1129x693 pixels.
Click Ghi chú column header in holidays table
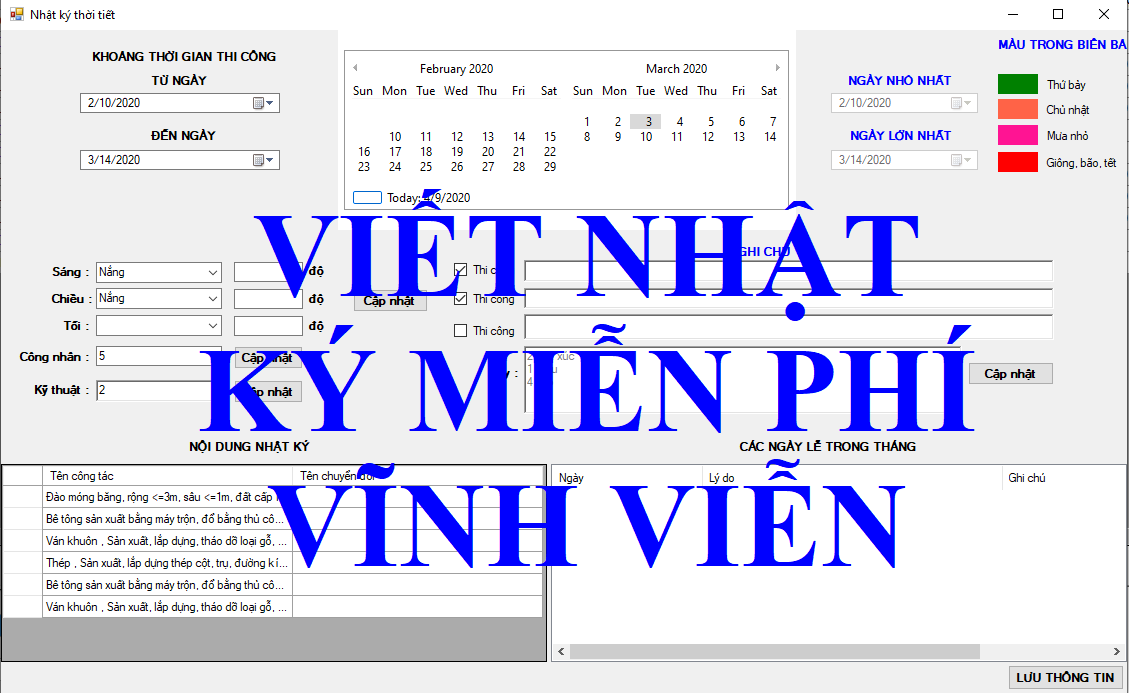[x=1063, y=478]
